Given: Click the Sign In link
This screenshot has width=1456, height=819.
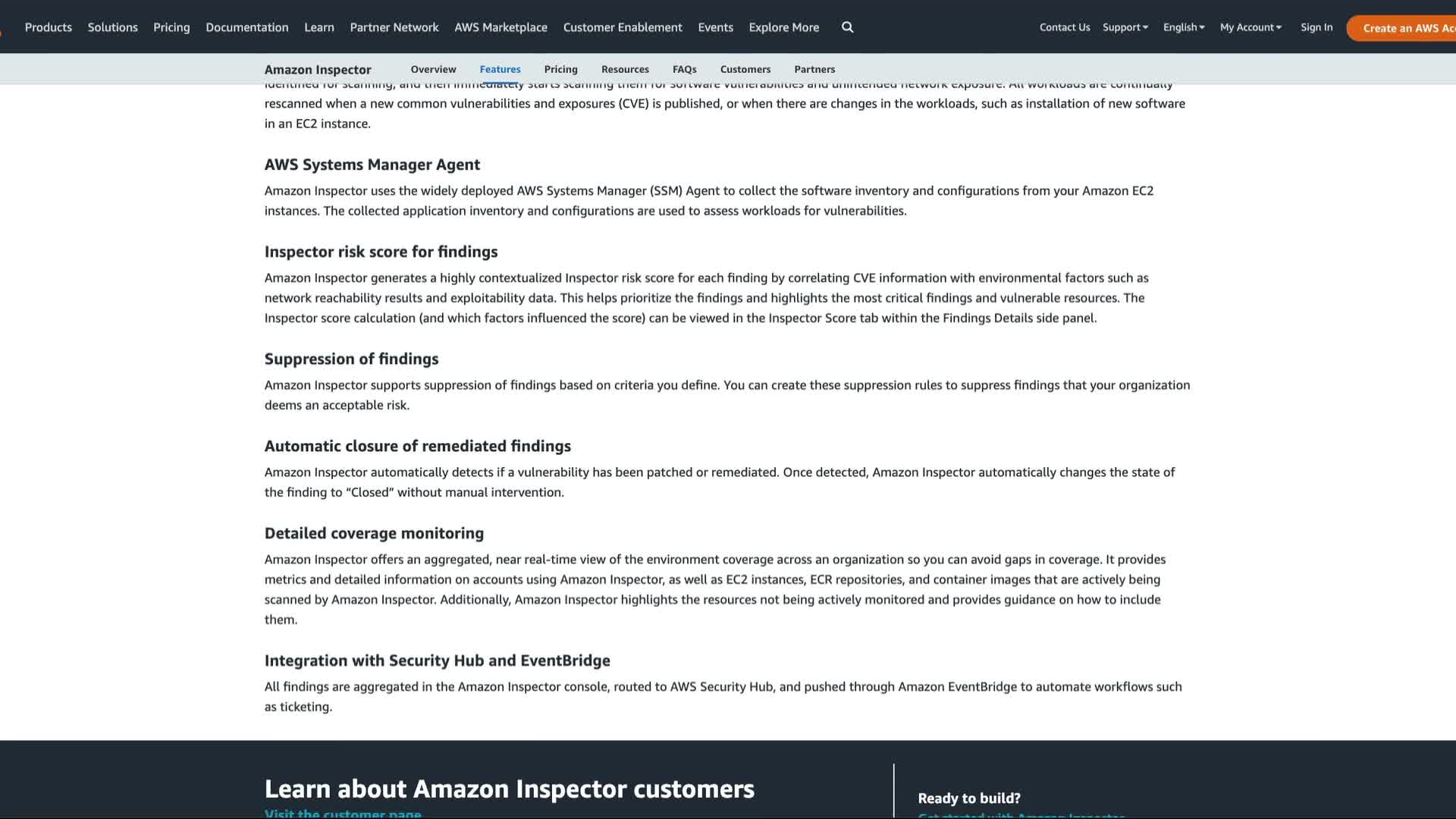Looking at the screenshot, I should 1316,27.
